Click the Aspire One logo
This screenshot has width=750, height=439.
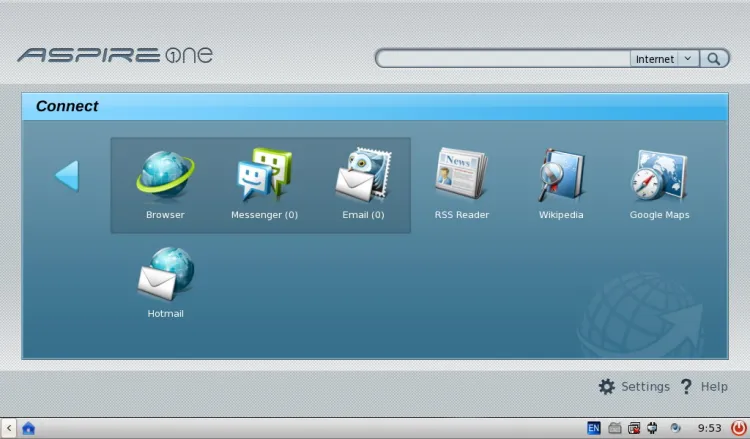(x=115, y=55)
